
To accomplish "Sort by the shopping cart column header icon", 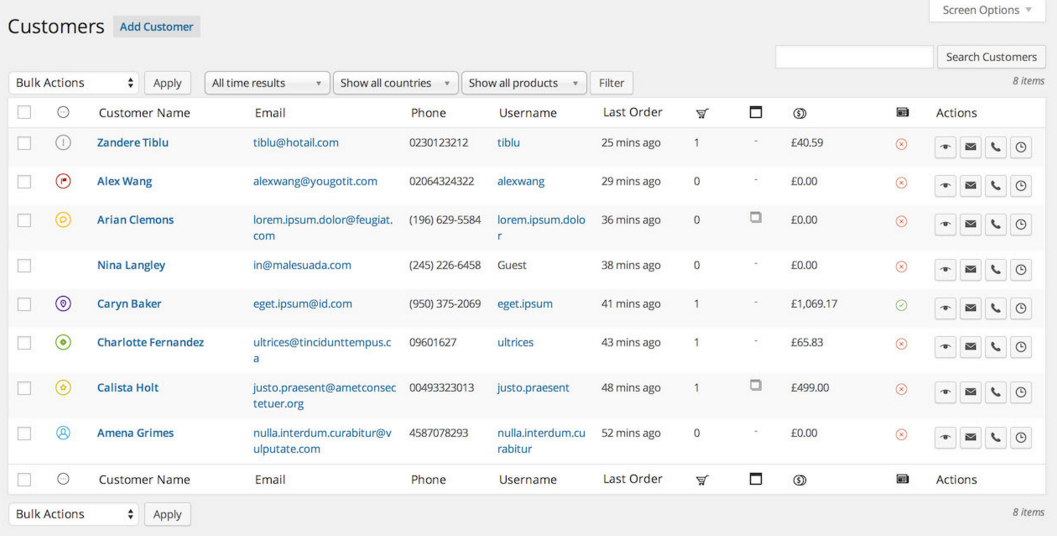I will pos(702,113).
